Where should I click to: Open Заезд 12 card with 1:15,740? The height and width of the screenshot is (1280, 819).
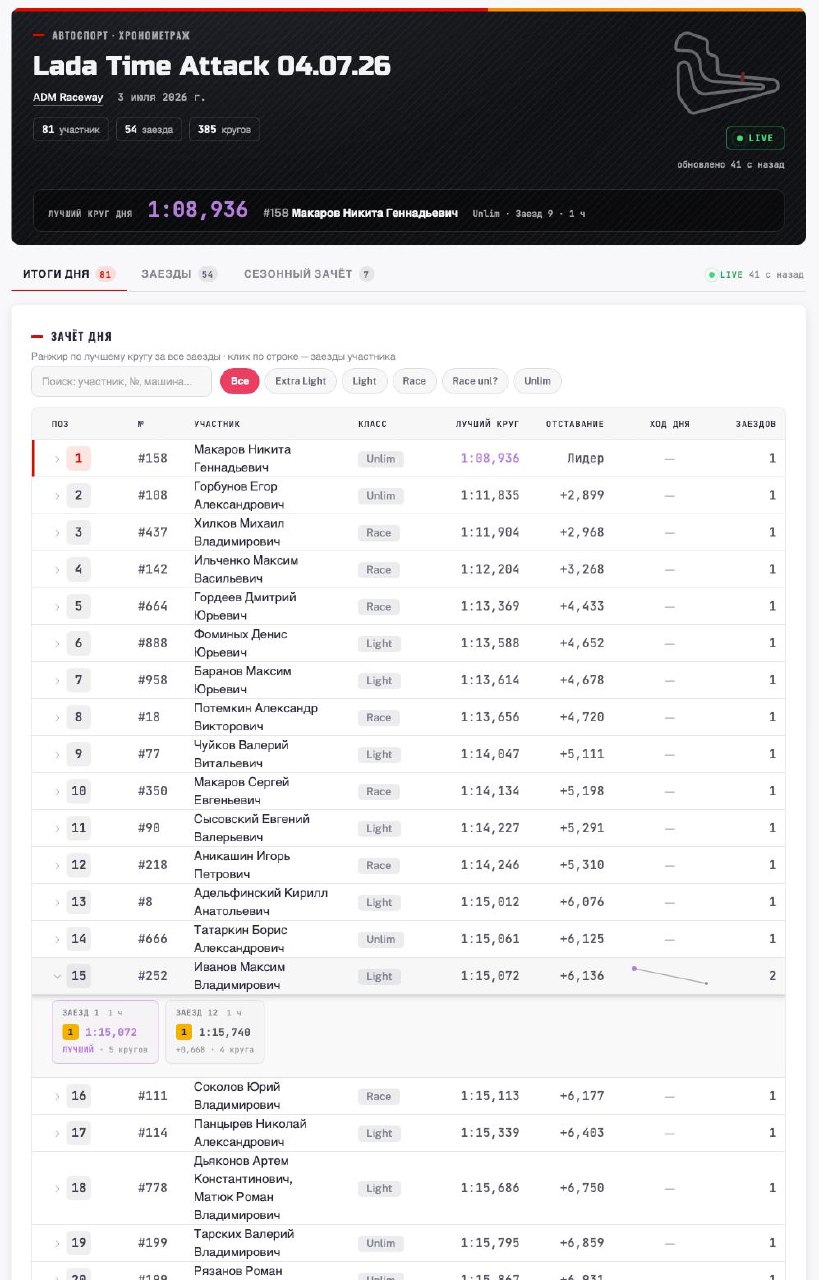click(215, 1032)
